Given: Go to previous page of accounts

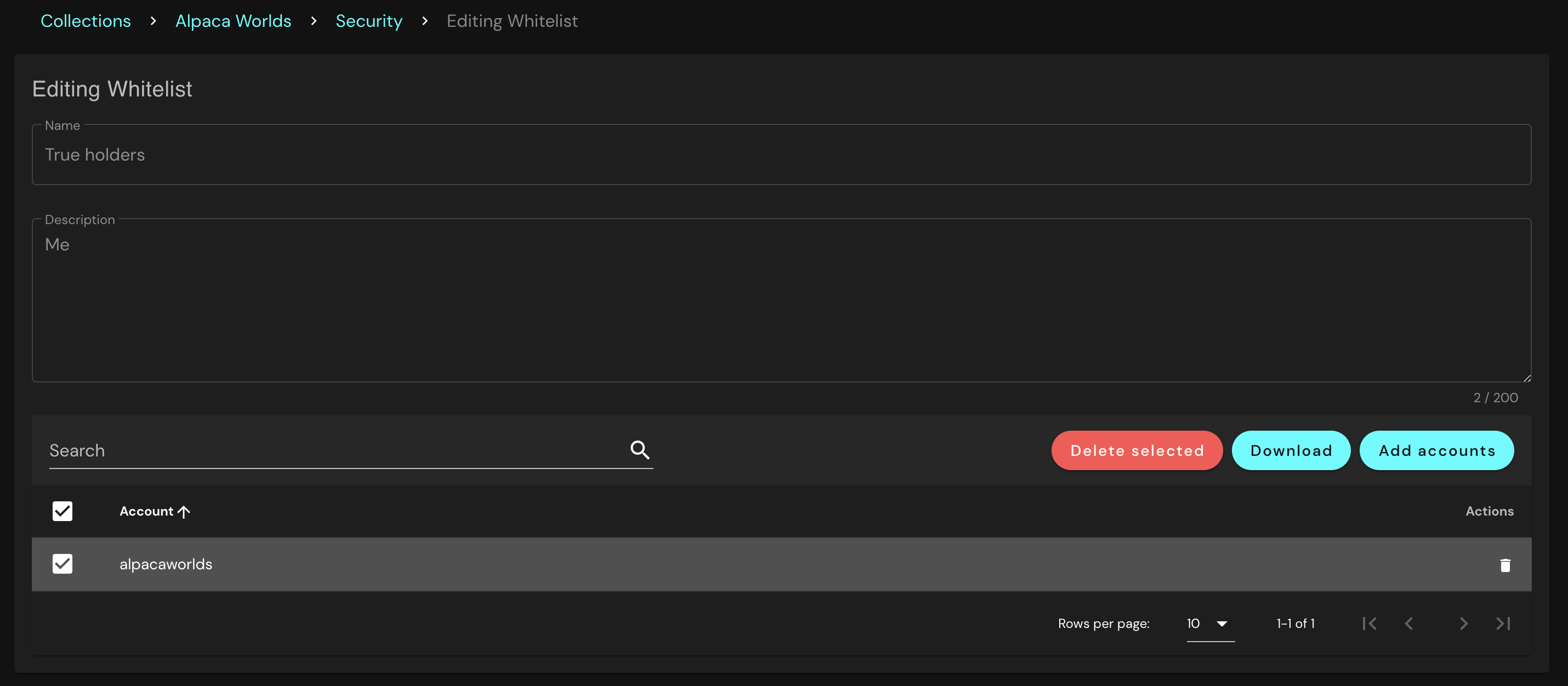Looking at the screenshot, I should click(x=1408, y=624).
